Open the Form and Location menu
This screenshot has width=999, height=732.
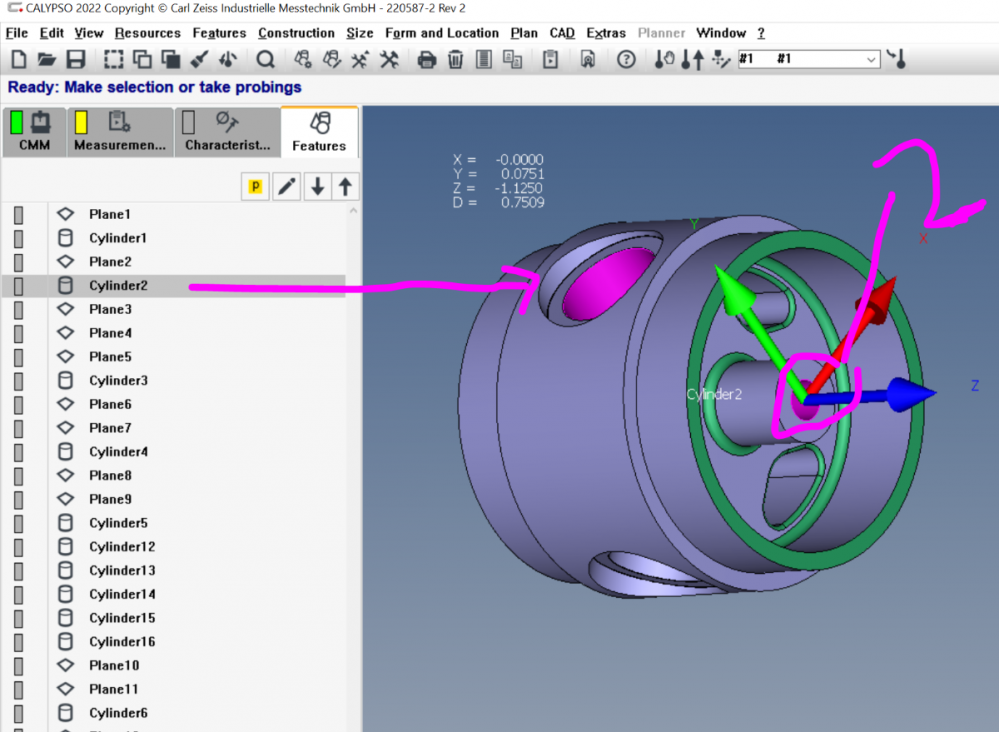click(x=442, y=33)
